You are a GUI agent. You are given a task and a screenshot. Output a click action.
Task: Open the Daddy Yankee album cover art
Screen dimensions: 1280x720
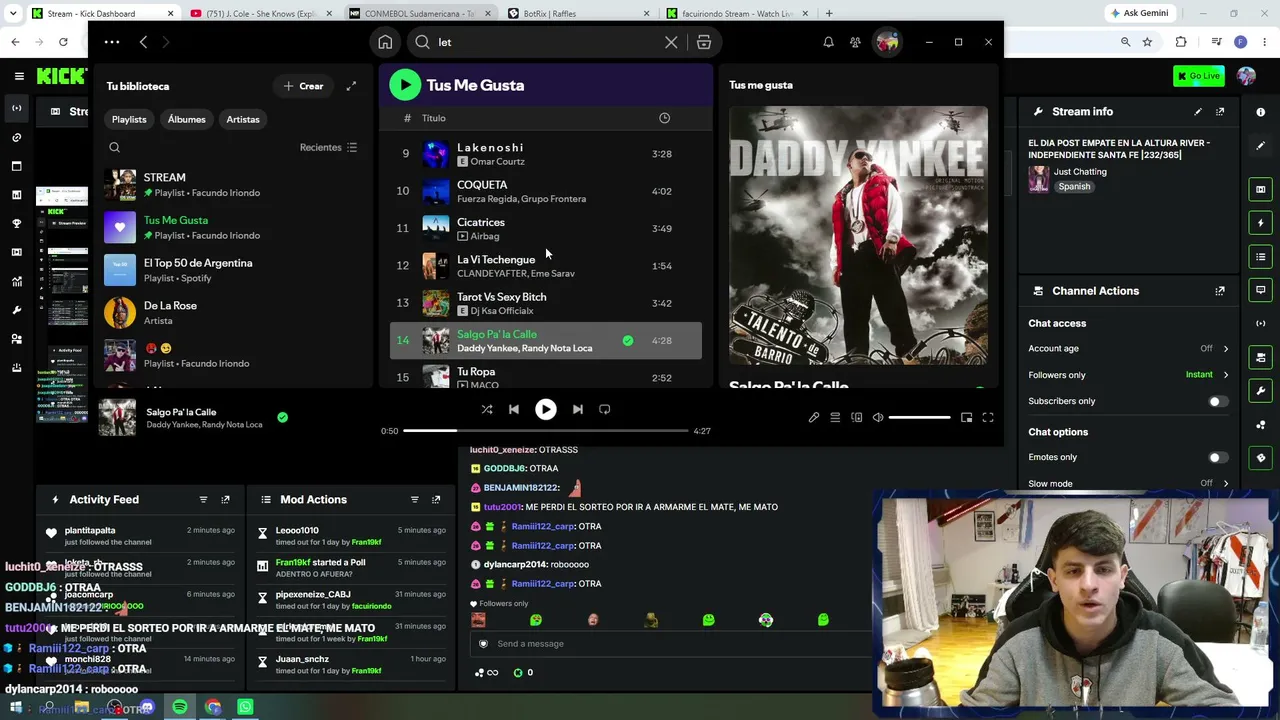tap(858, 236)
